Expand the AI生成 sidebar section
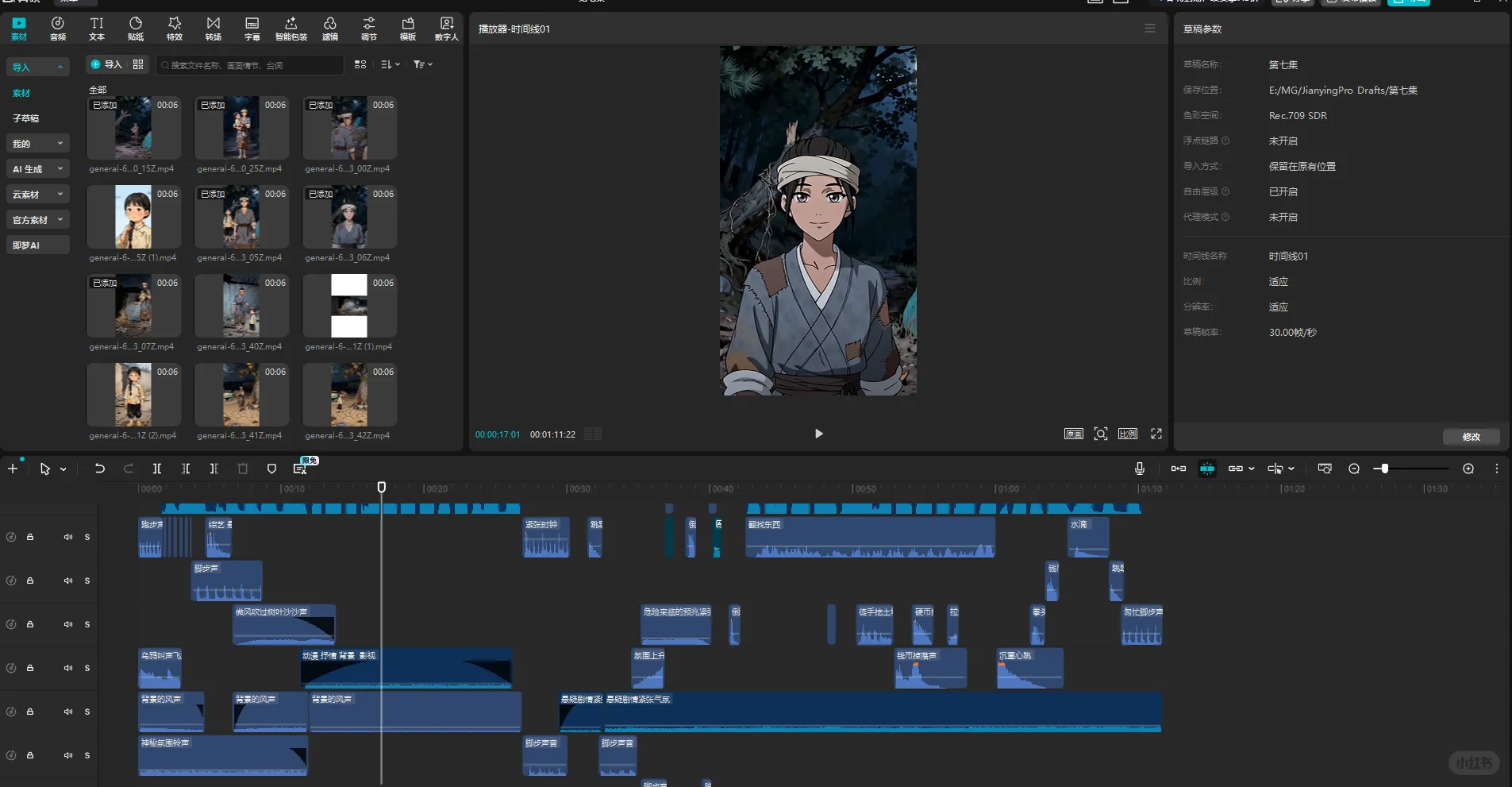Screen dimensions: 1512x787 [37, 169]
